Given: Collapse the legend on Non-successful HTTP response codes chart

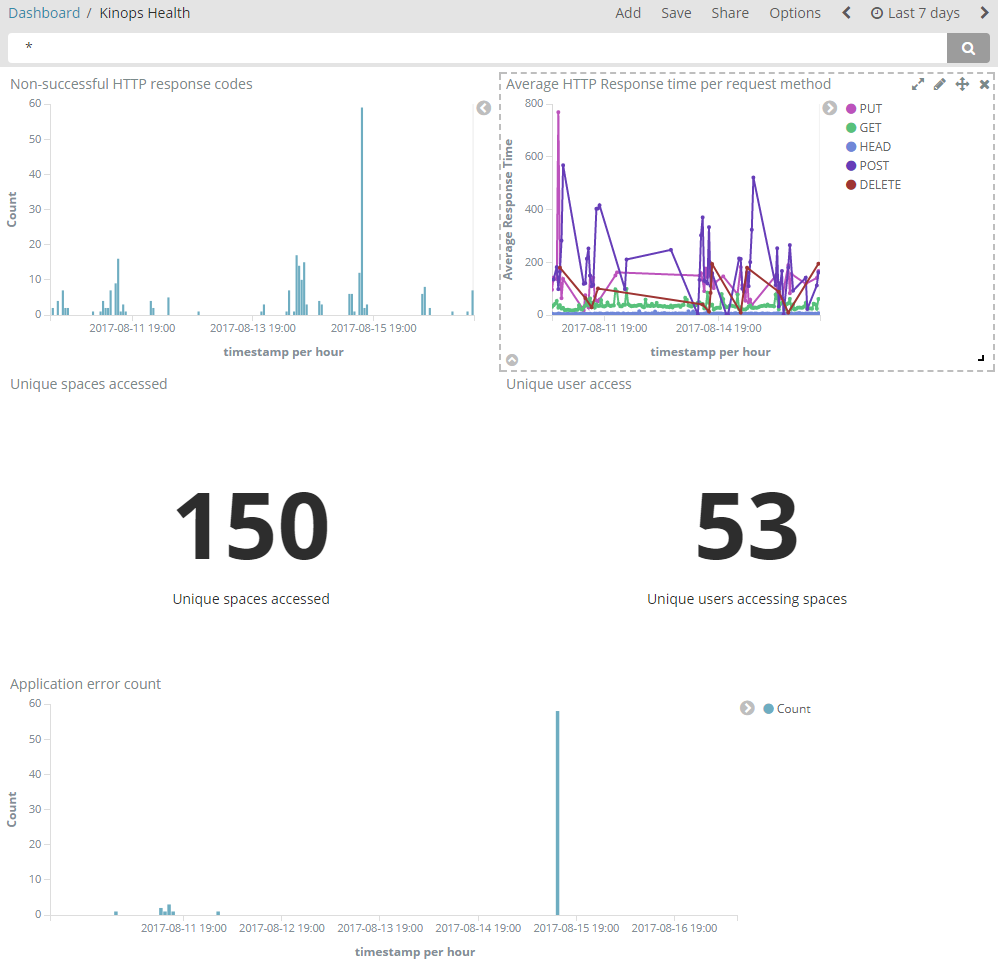Looking at the screenshot, I should [x=483, y=107].
